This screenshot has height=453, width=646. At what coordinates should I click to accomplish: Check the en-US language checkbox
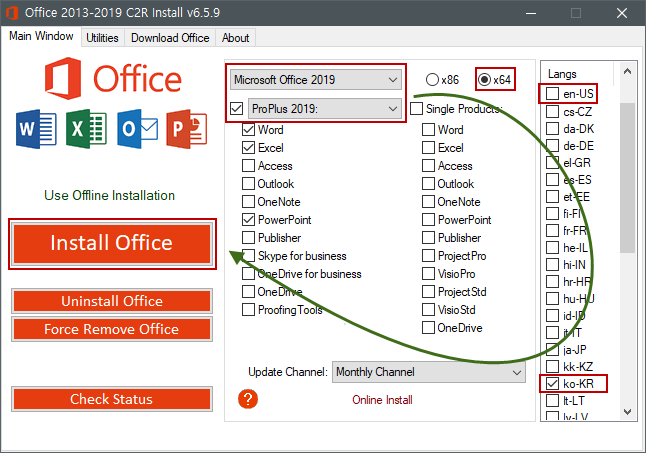click(552, 94)
